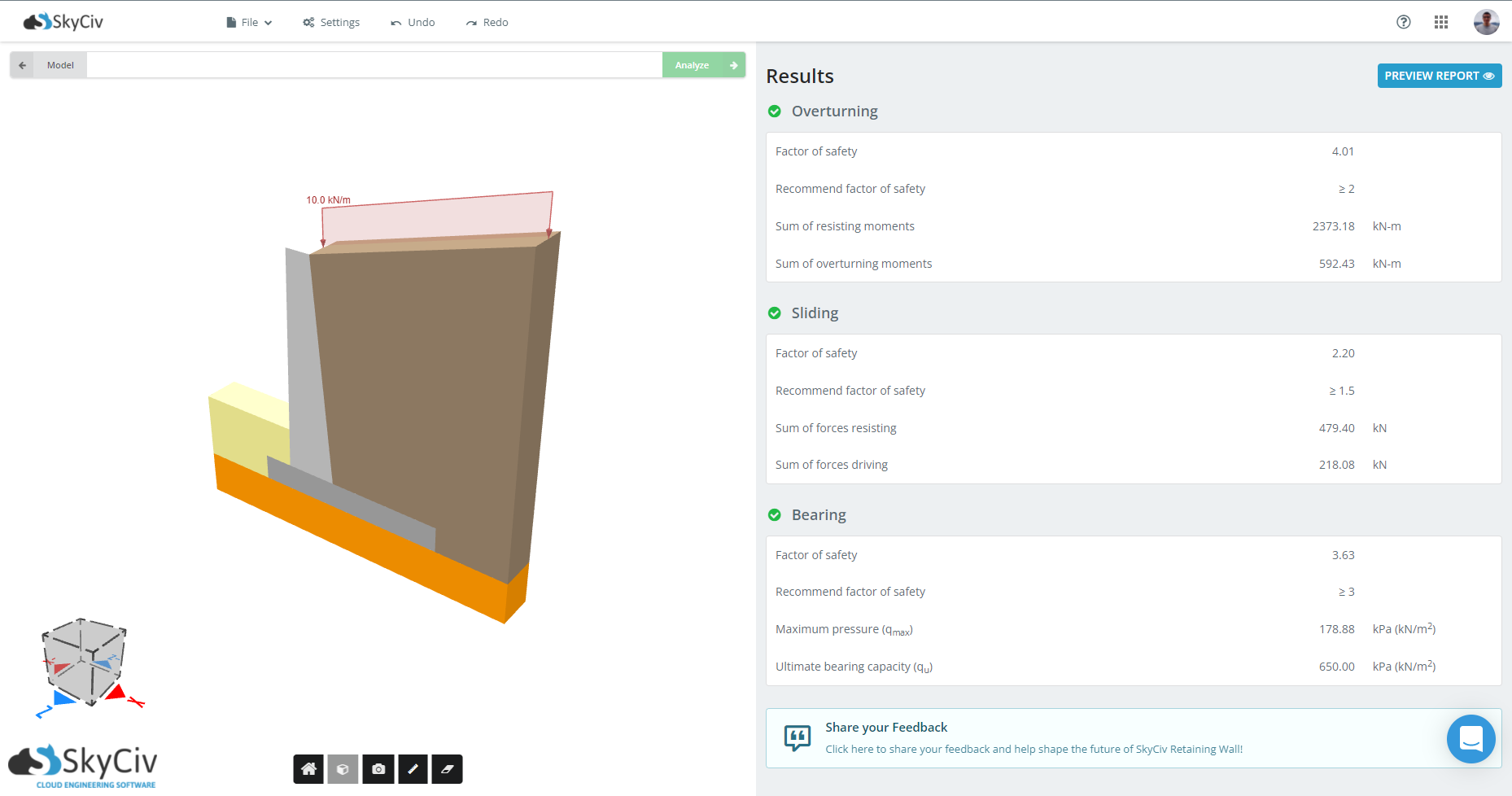1512x796 pixels.
Task: Click the live chat bubble icon
Action: [x=1470, y=739]
